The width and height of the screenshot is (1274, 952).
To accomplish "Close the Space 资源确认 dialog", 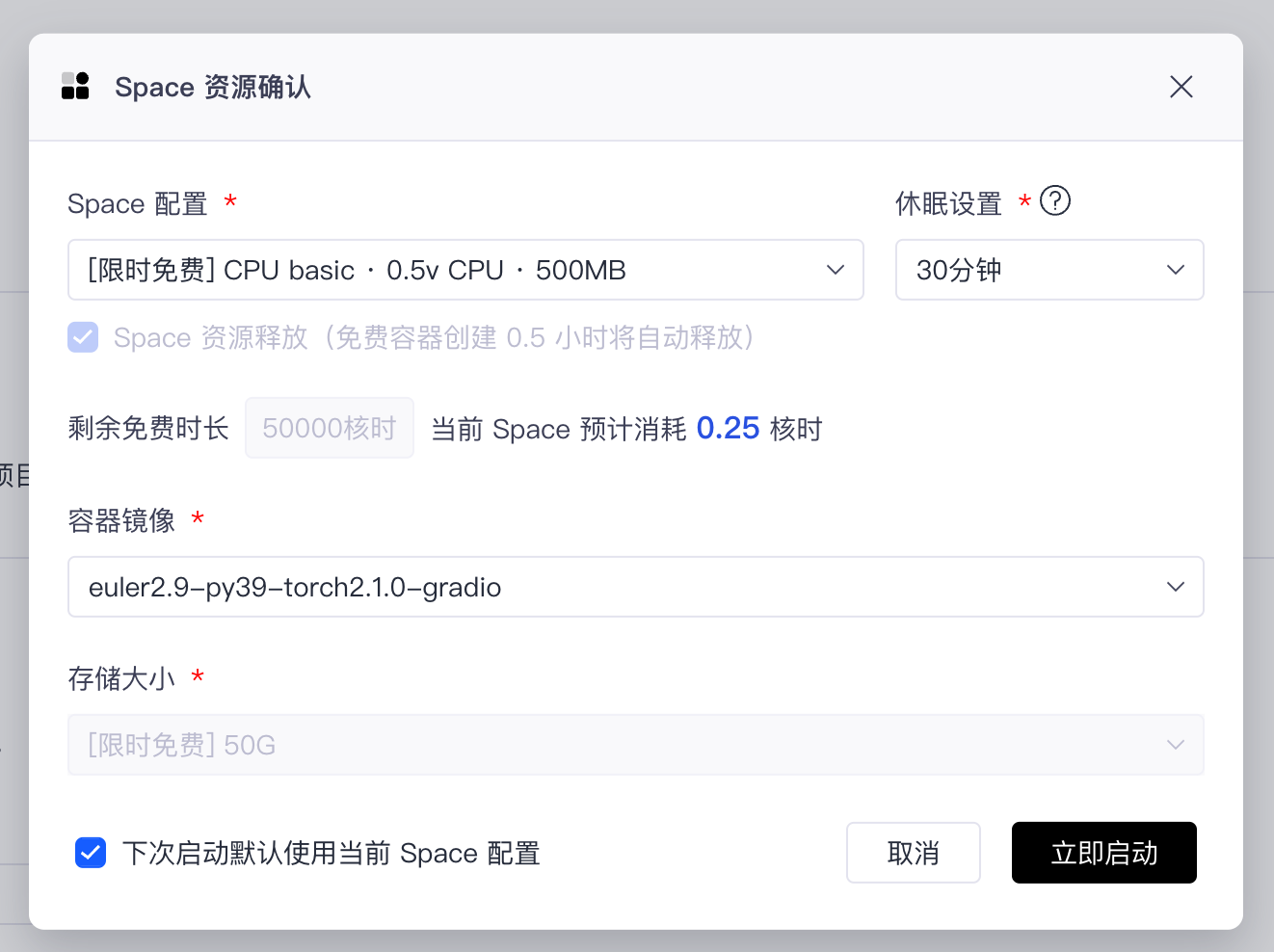I will [1181, 87].
